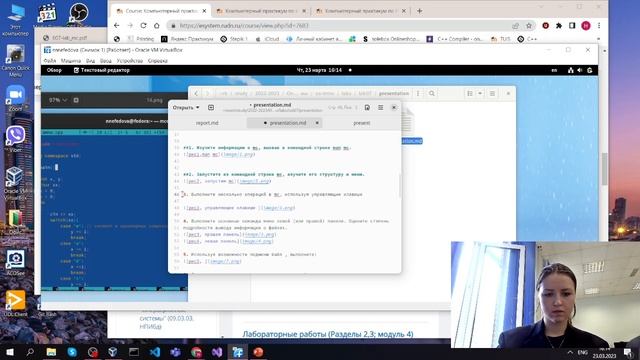This screenshot has width=640, height=360.
Task: Switch to the rightmost present tab
Action: coord(362,123)
